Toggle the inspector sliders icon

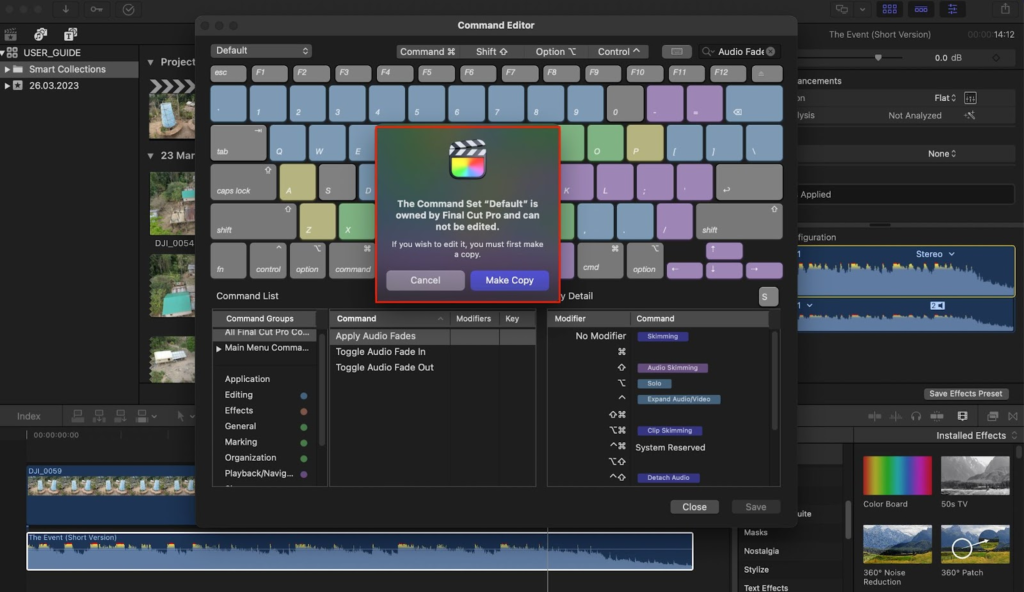click(x=952, y=9)
